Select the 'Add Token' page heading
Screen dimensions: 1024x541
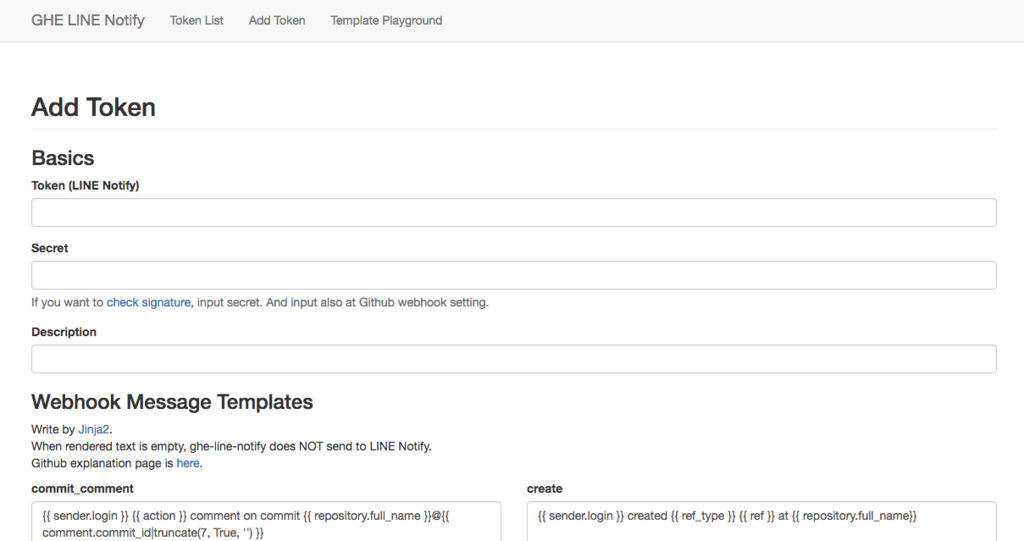(93, 107)
